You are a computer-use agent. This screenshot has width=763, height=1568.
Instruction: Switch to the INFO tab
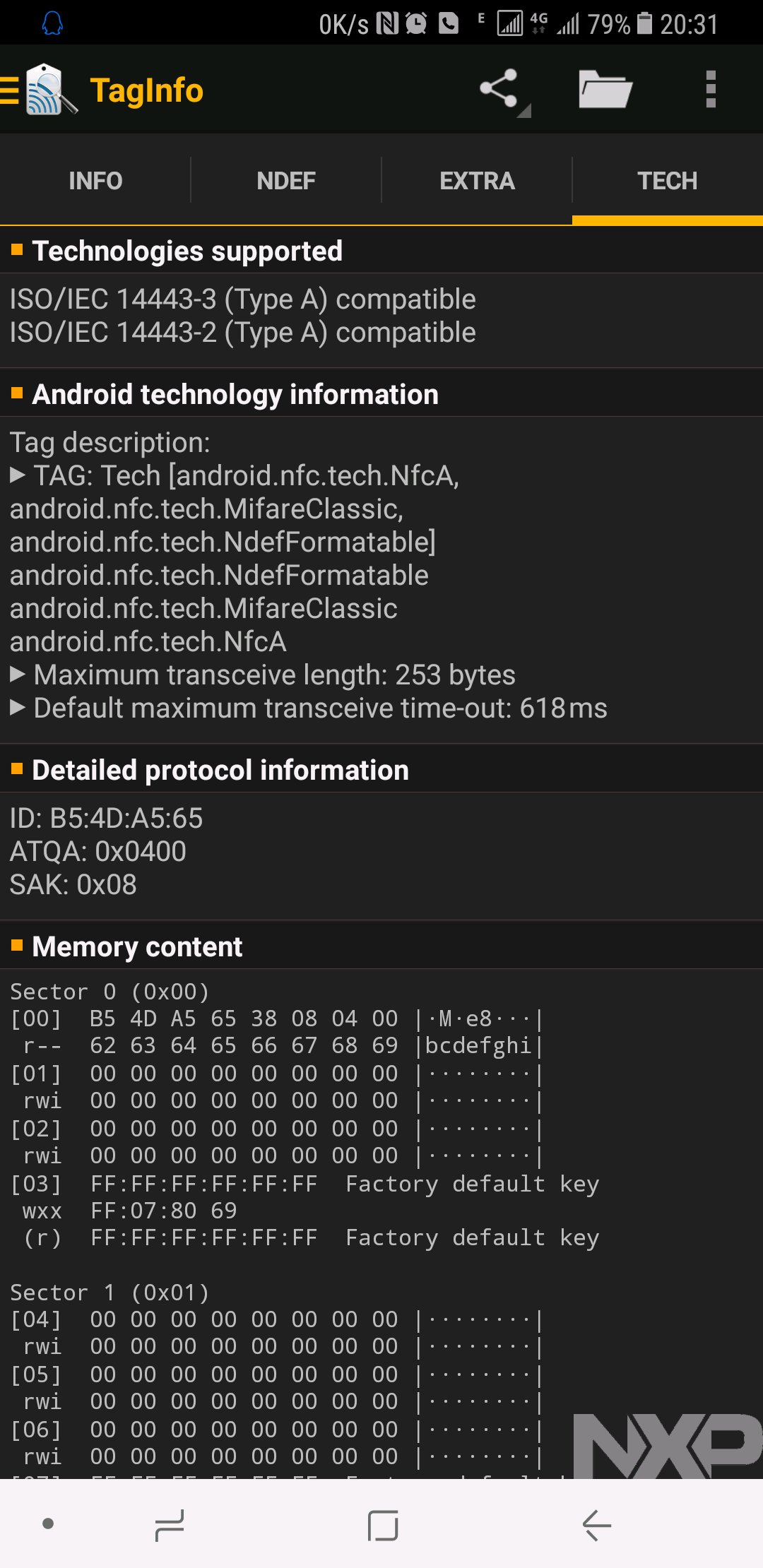point(95,181)
